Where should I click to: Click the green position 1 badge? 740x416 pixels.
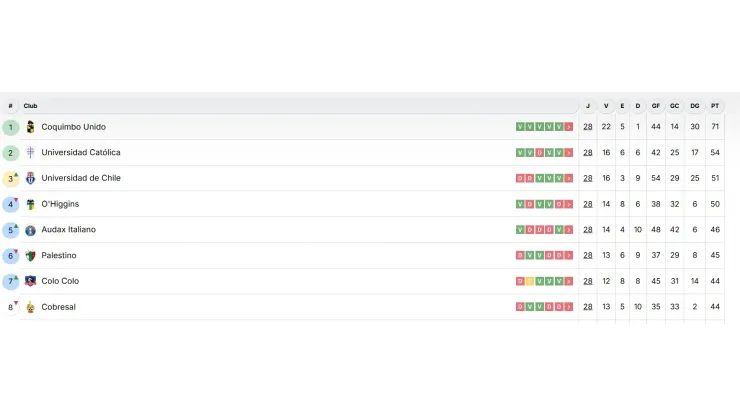11,127
